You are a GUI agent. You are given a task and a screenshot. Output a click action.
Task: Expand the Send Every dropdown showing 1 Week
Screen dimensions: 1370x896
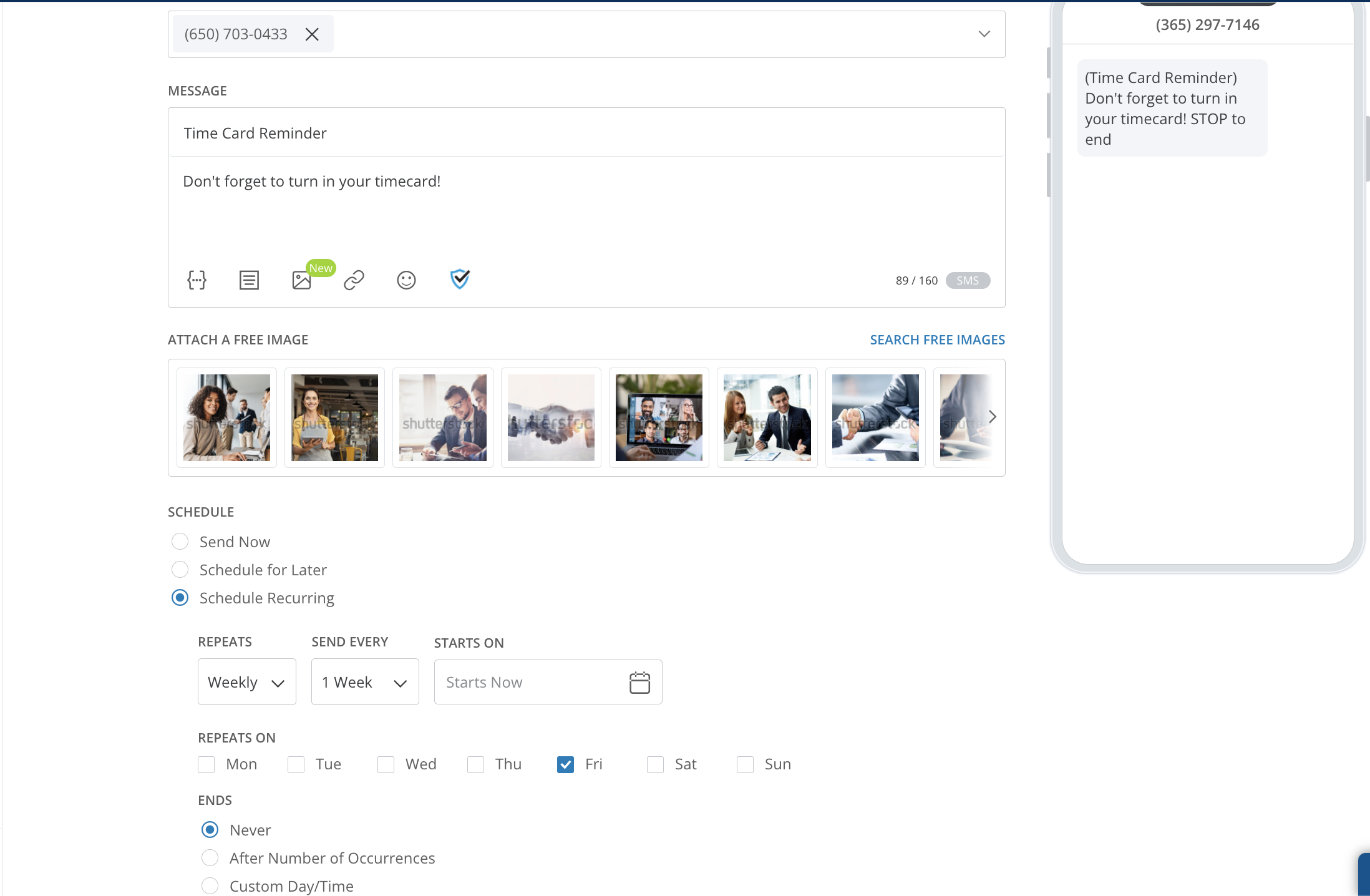(x=364, y=681)
